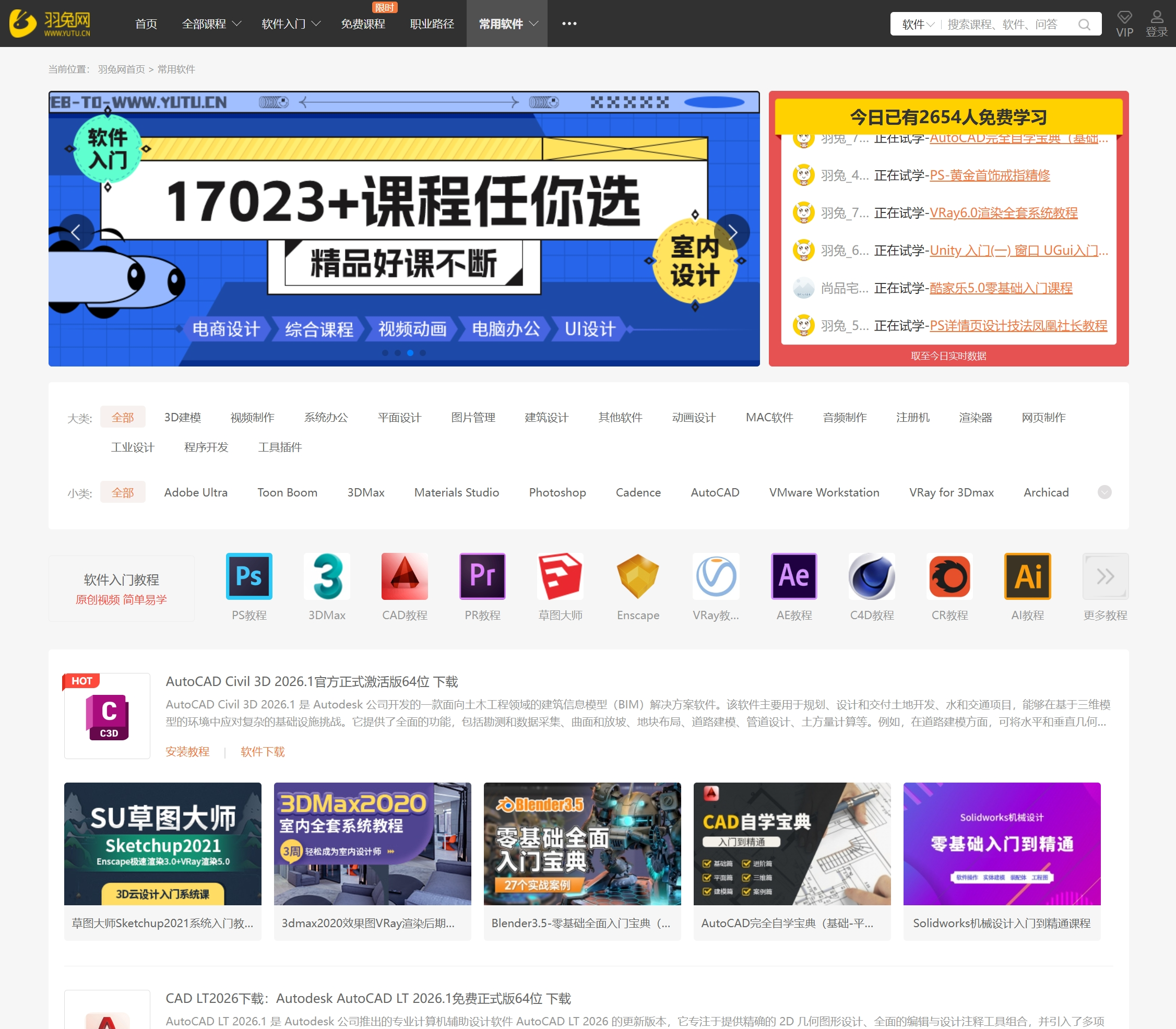Click avatar beside PS-黄金首饰戒指精修 entry
The image size is (1176, 1029).
point(803,175)
